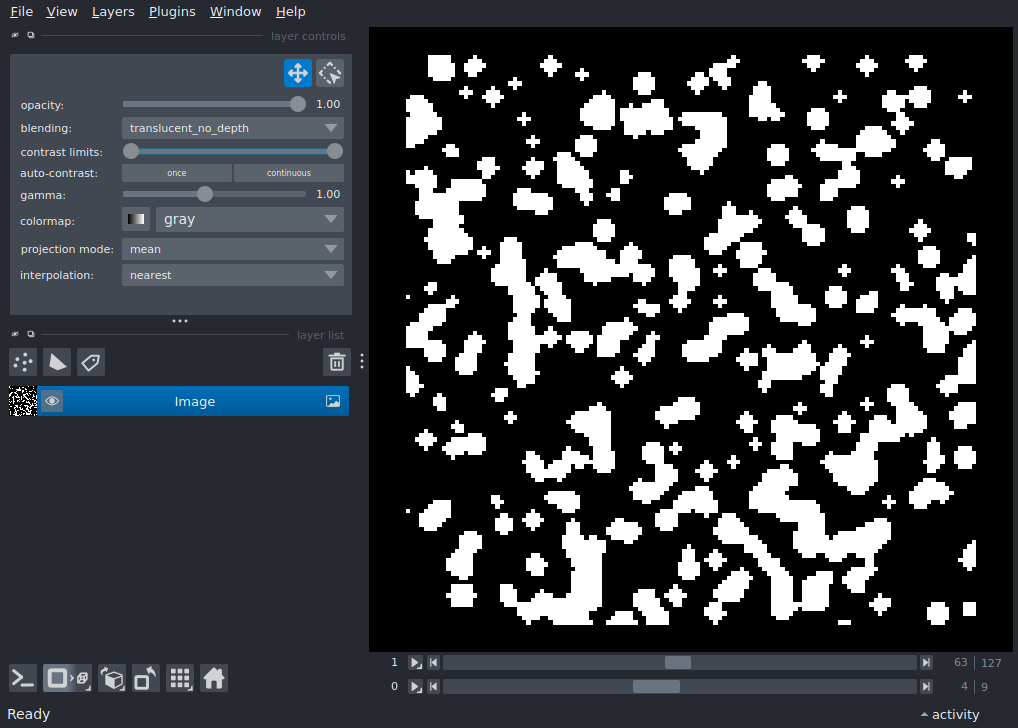
Task: Create a new points layer
Action: 23,362
